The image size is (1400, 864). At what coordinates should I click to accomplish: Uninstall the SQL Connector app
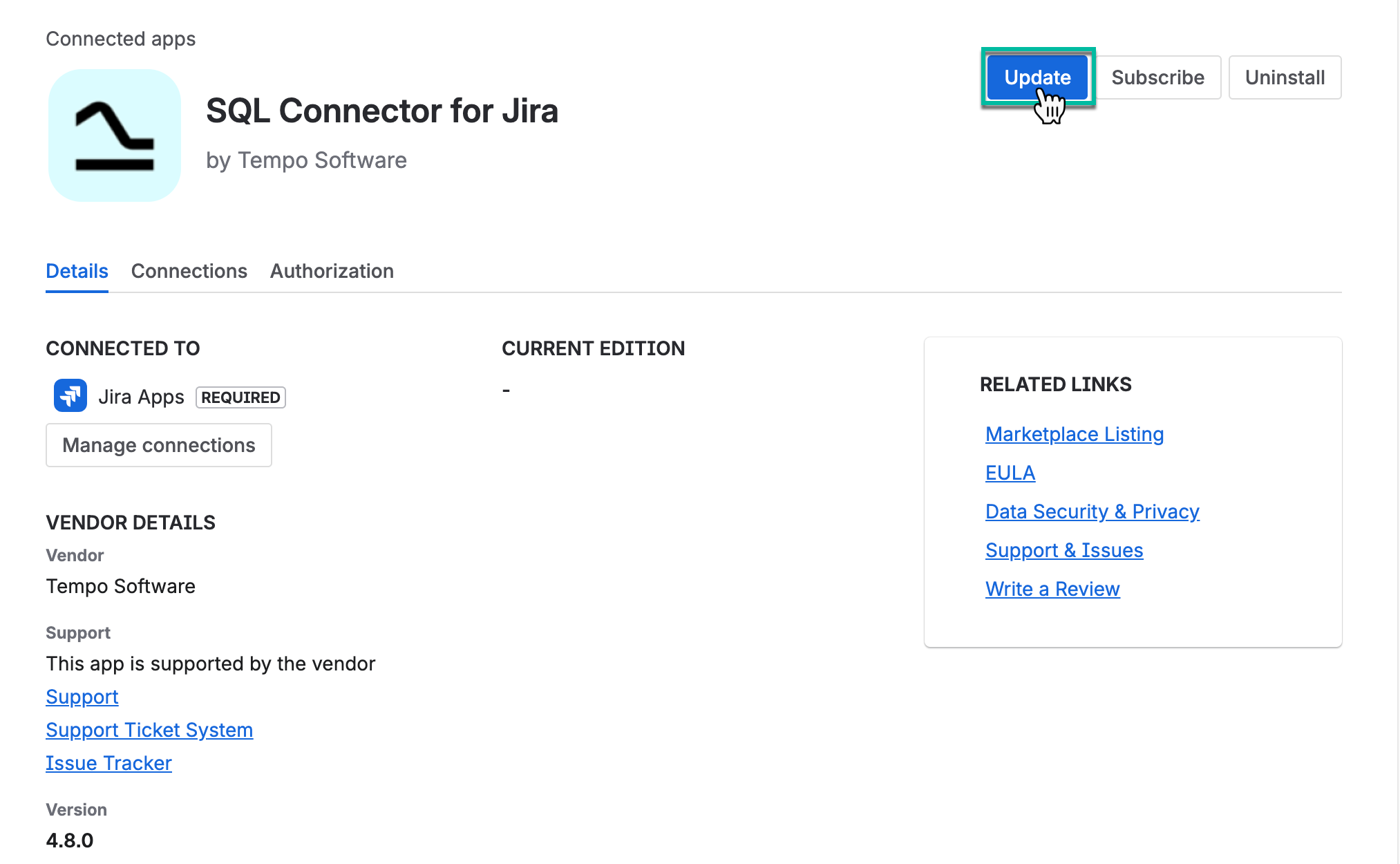(x=1285, y=77)
